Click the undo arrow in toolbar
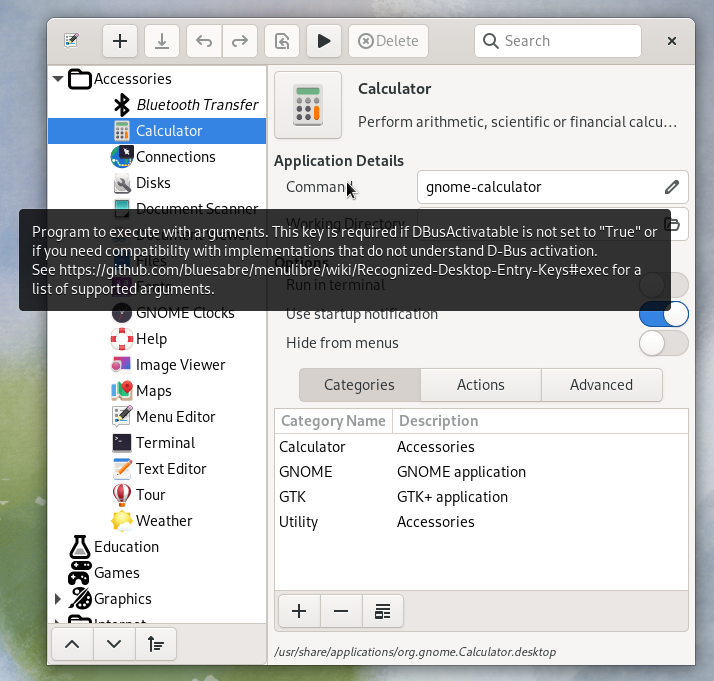The width and height of the screenshot is (714, 681). [x=204, y=41]
